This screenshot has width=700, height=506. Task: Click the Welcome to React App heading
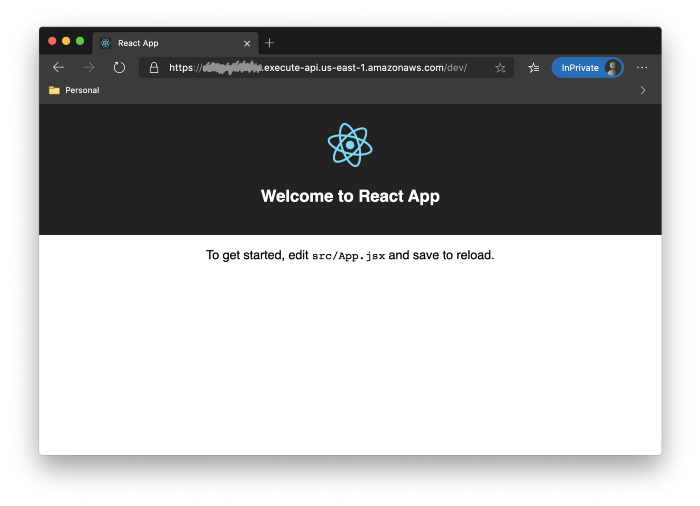(350, 196)
